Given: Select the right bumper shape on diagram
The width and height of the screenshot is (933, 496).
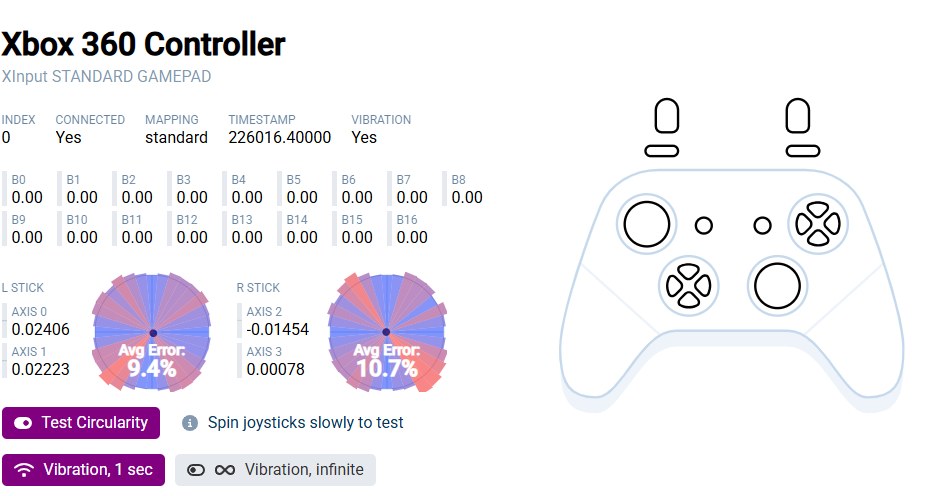Looking at the screenshot, I should pyautogui.click(x=803, y=151).
